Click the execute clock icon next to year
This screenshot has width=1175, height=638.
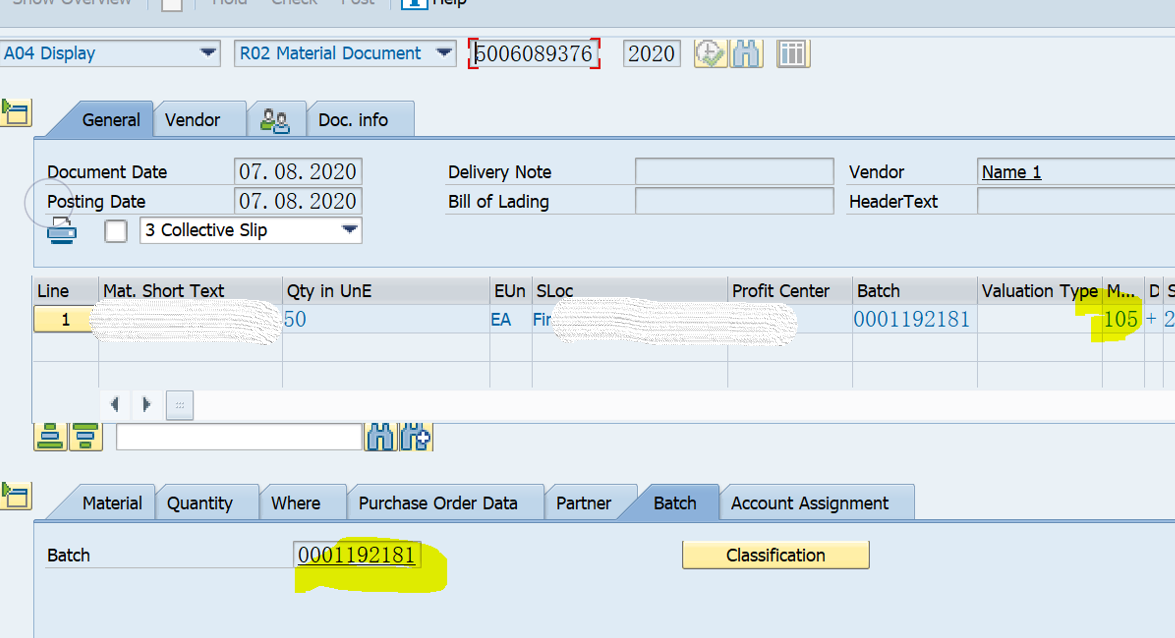(x=710, y=54)
